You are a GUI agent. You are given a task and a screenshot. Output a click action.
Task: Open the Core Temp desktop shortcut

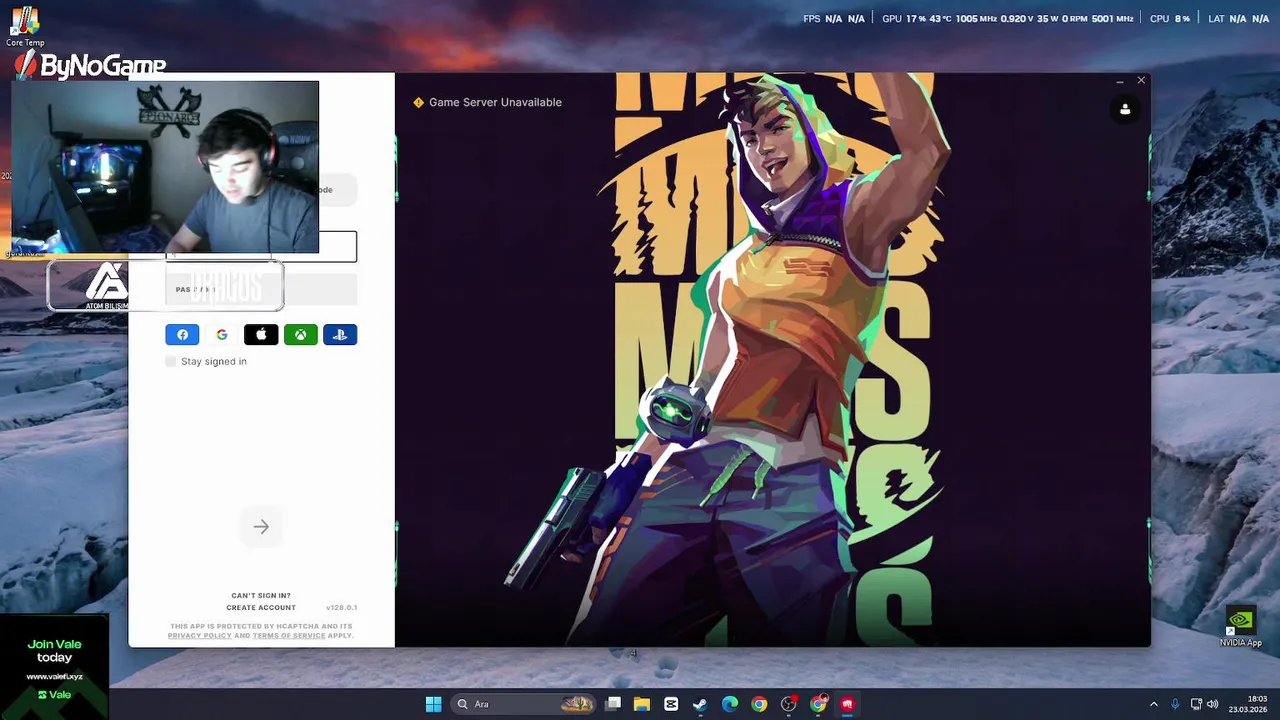[x=25, y=25]
